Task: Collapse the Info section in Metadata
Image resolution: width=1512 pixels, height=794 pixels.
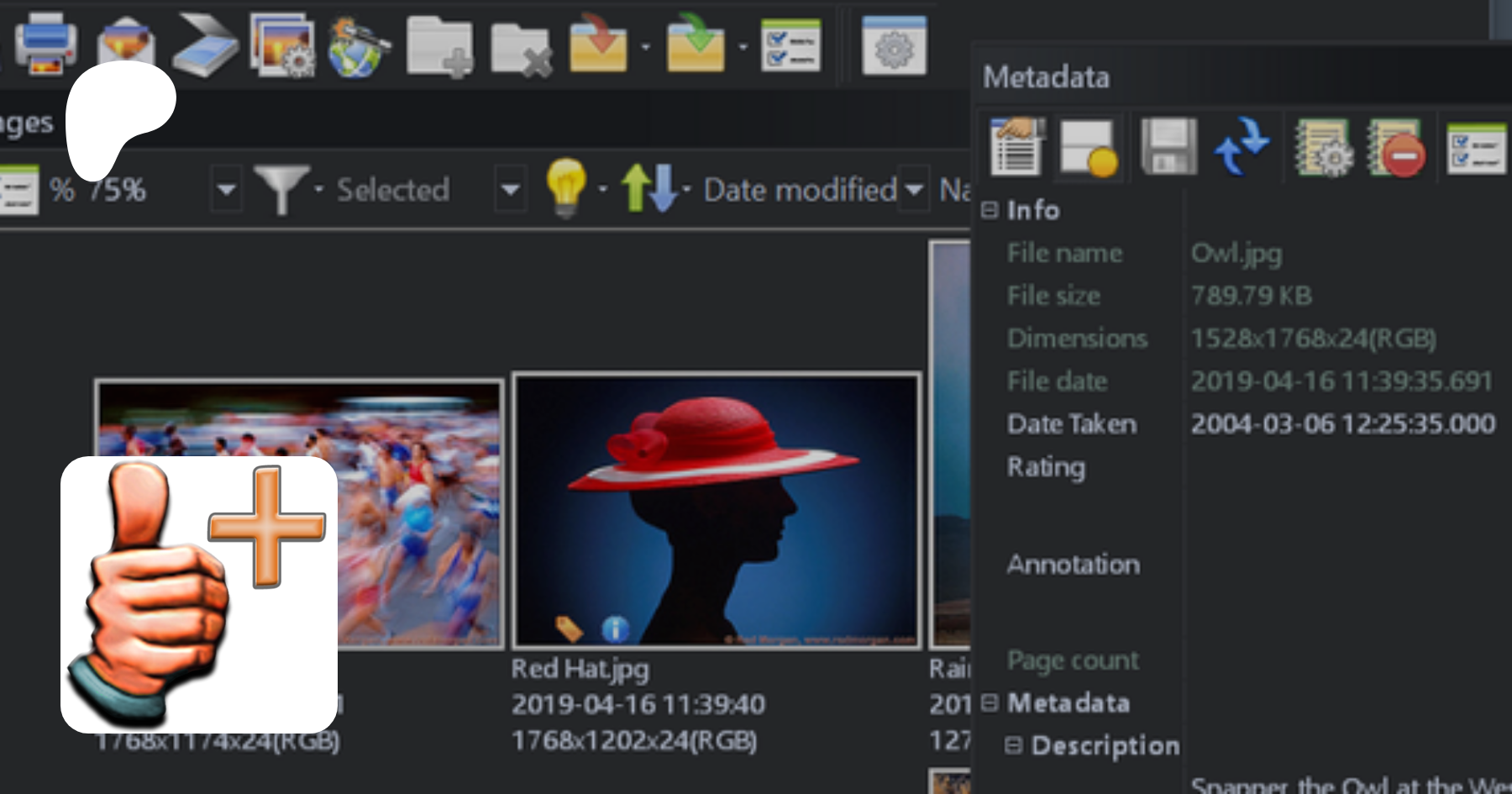Action: pos(990,210)
